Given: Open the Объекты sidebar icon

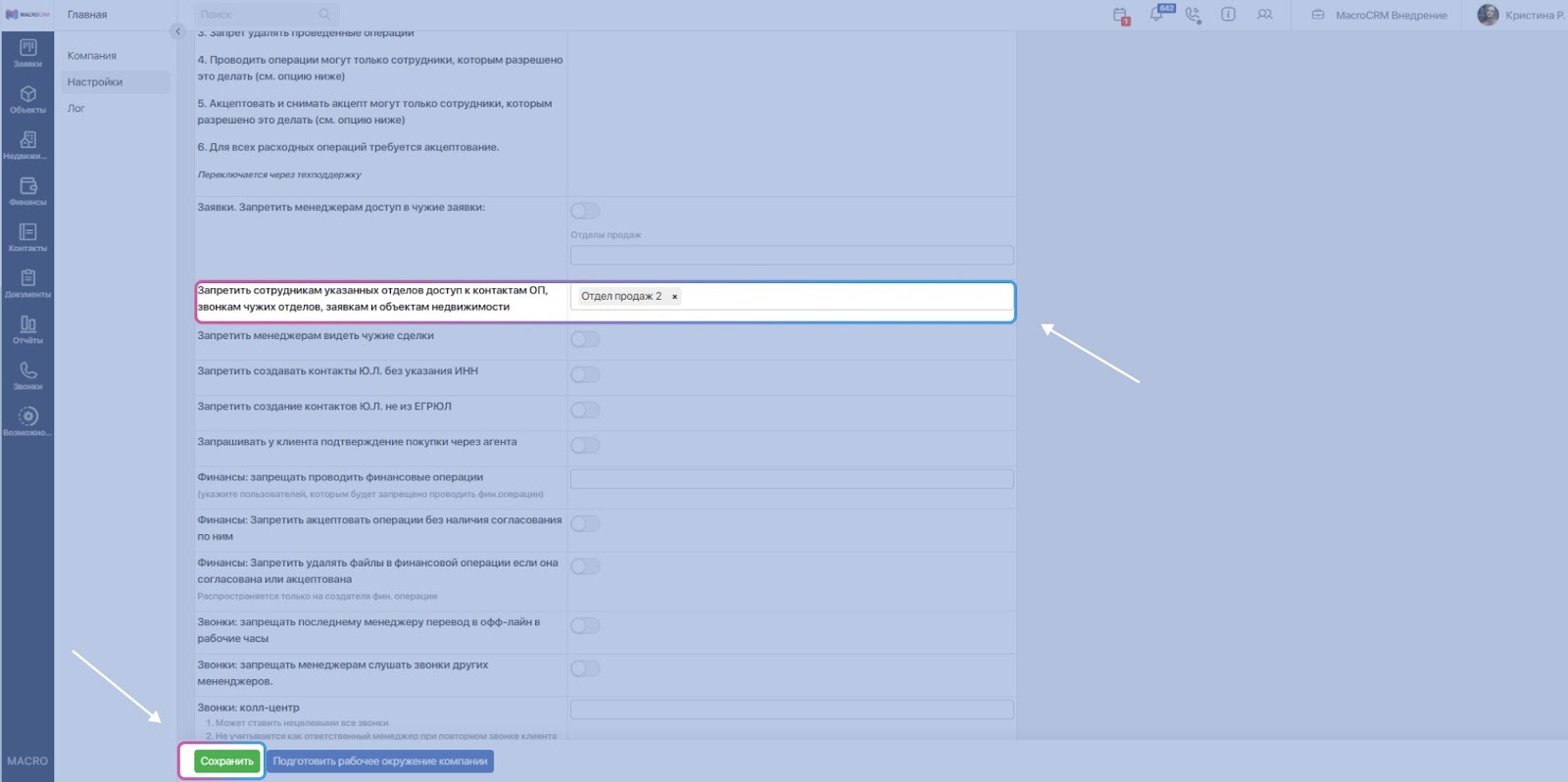Looking at the screenshot, I should click(27, 99).
